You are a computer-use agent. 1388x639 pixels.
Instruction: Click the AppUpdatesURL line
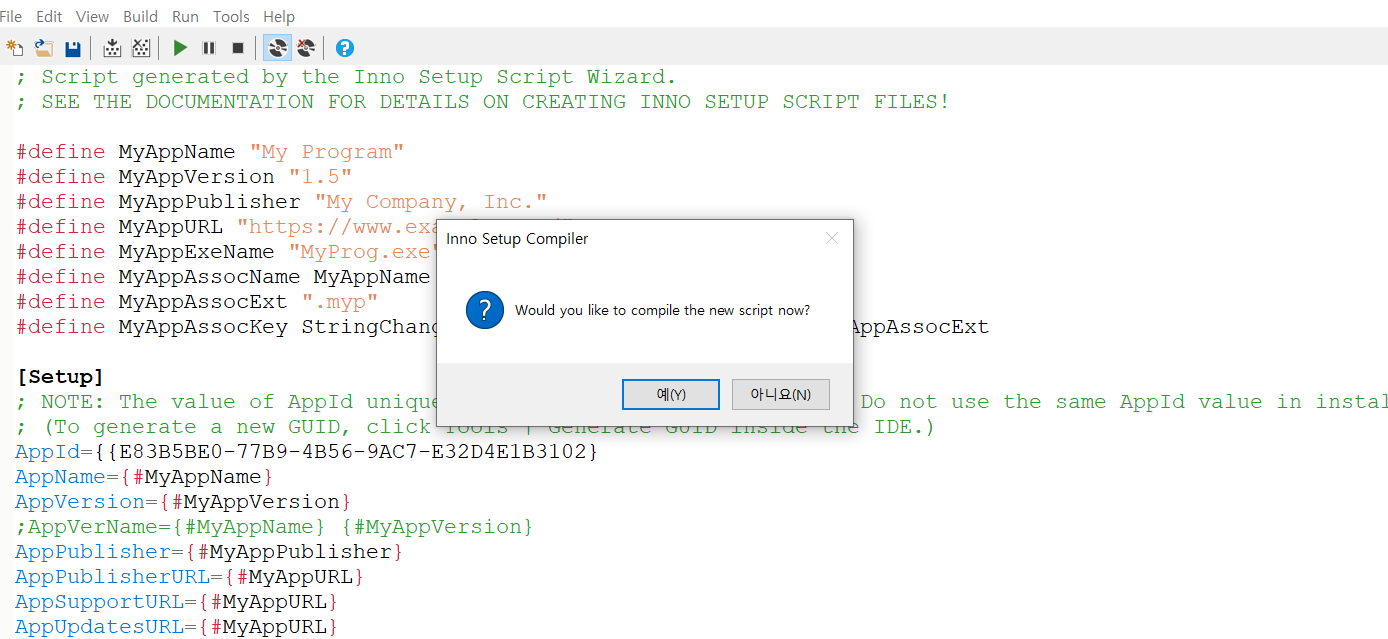click(x=177, y=627)
